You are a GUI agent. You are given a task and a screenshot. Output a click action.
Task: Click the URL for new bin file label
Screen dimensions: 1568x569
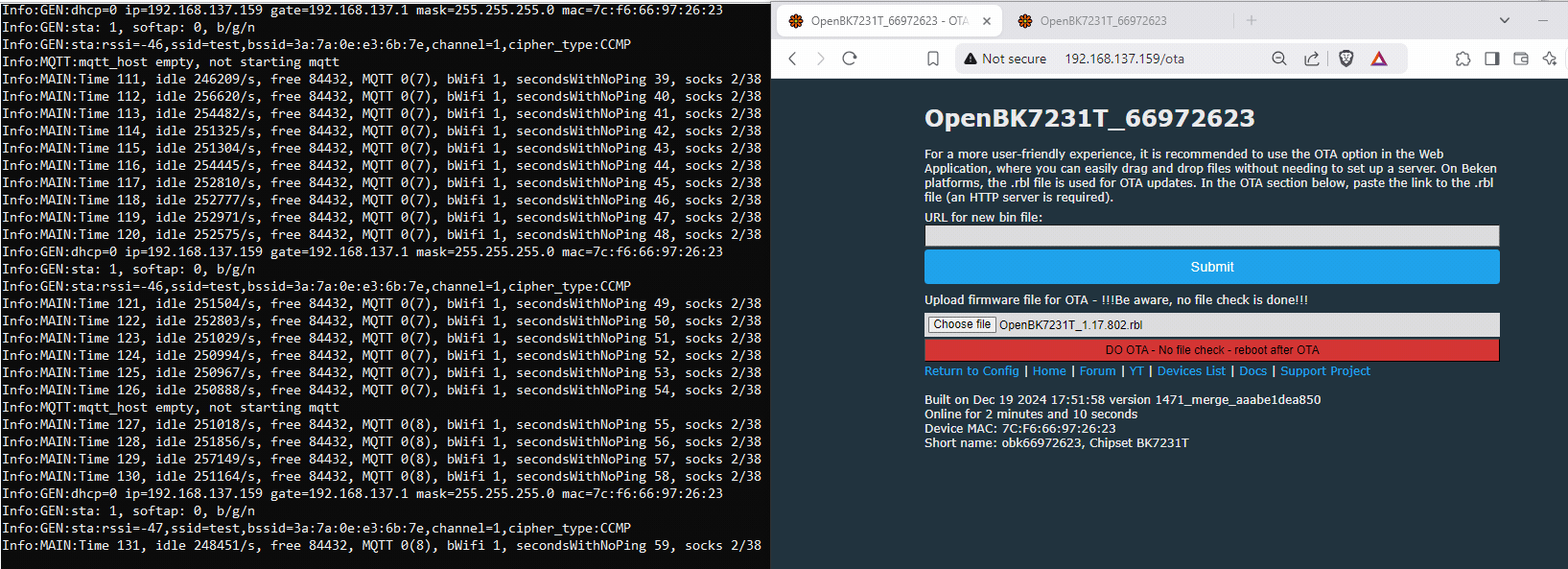(983, 217)
